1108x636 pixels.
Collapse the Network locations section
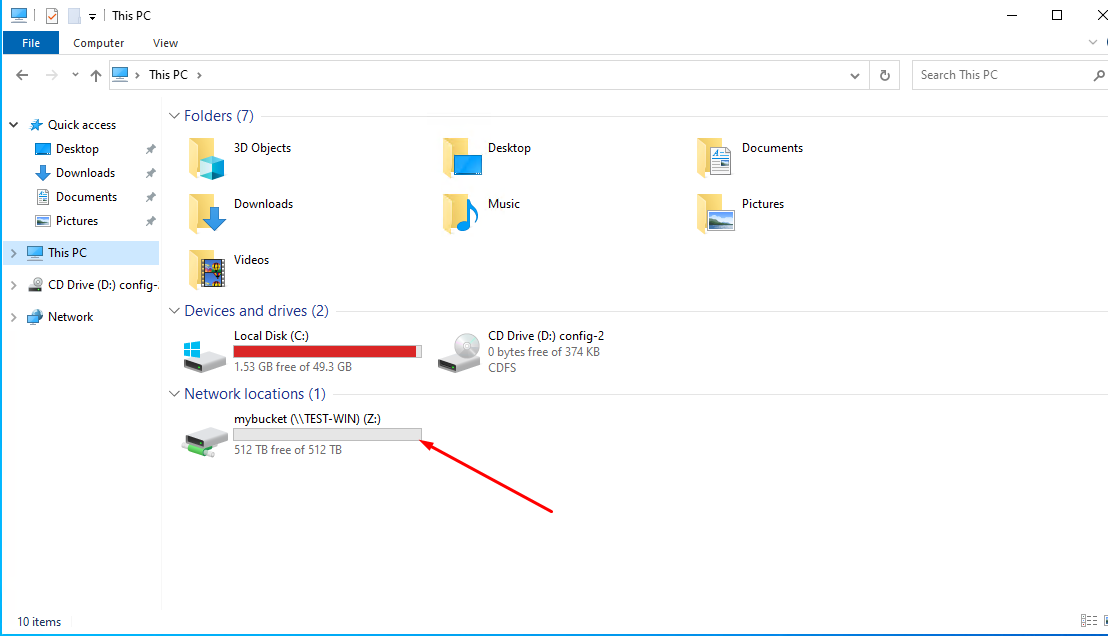174,393
